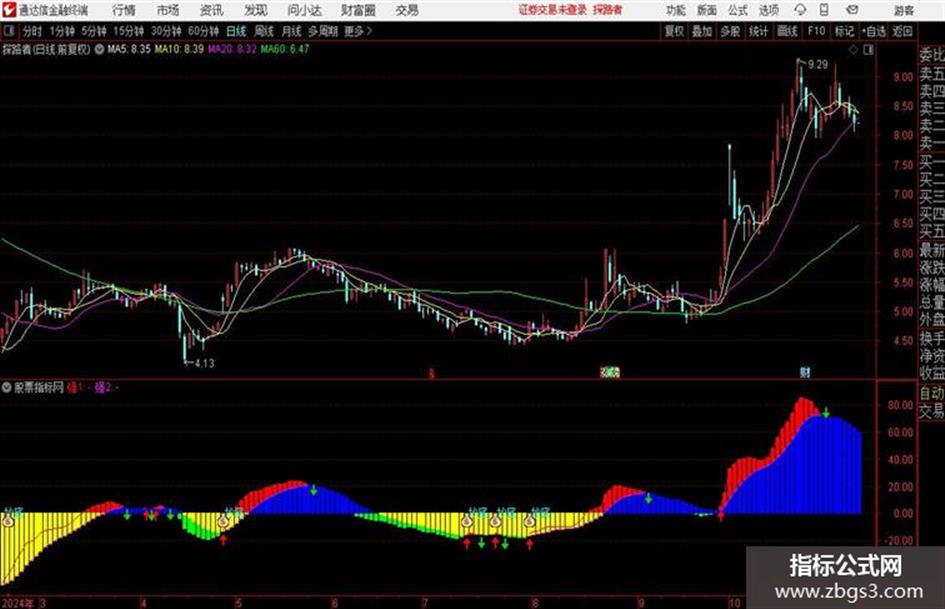945x609 pixels.
Task: Open the 选项 menu
Action: coord(768,10)
